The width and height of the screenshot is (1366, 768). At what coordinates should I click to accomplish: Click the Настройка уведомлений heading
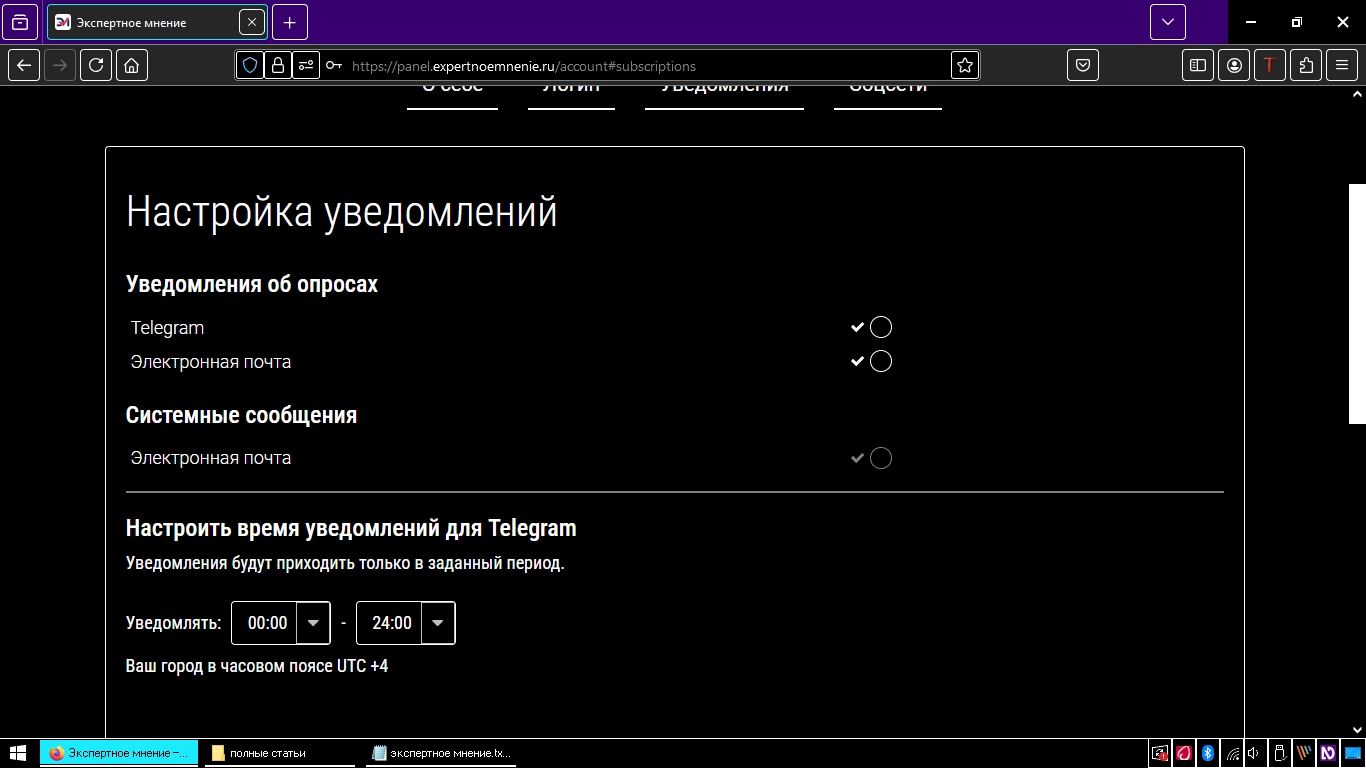coord(342,212)
